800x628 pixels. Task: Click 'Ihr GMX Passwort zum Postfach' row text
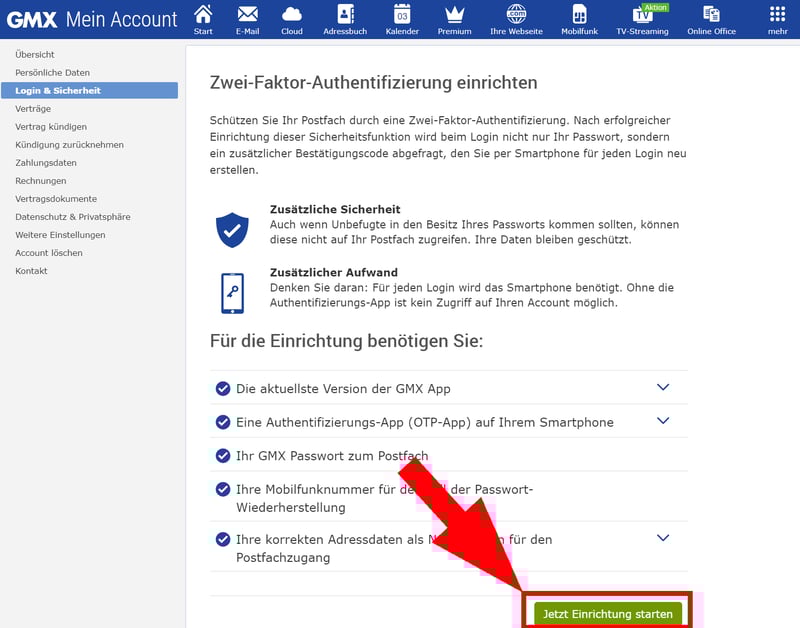tap(332, 456)
